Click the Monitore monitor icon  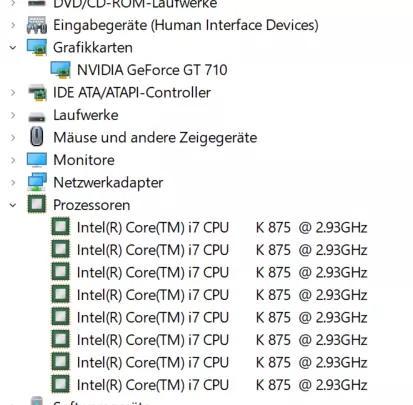coord(37,160)
